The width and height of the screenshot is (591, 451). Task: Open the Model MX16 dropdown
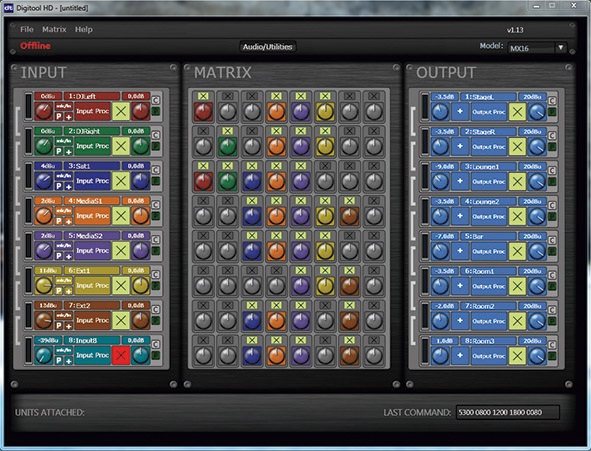click(536, 48)
